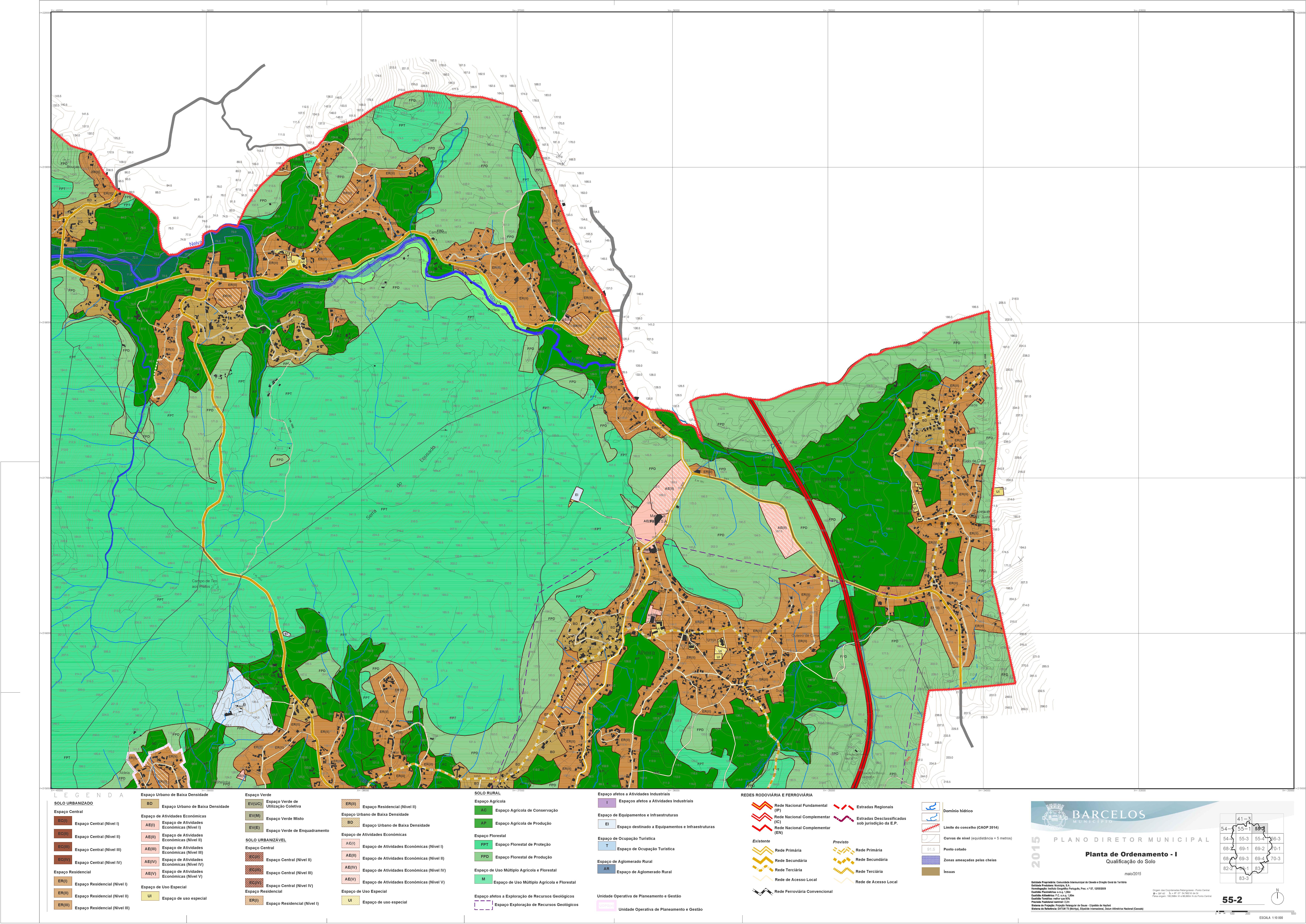Pick the AP Agrícola de Produção legend swatch
The image size is (1306, 924).
(483, 823)
